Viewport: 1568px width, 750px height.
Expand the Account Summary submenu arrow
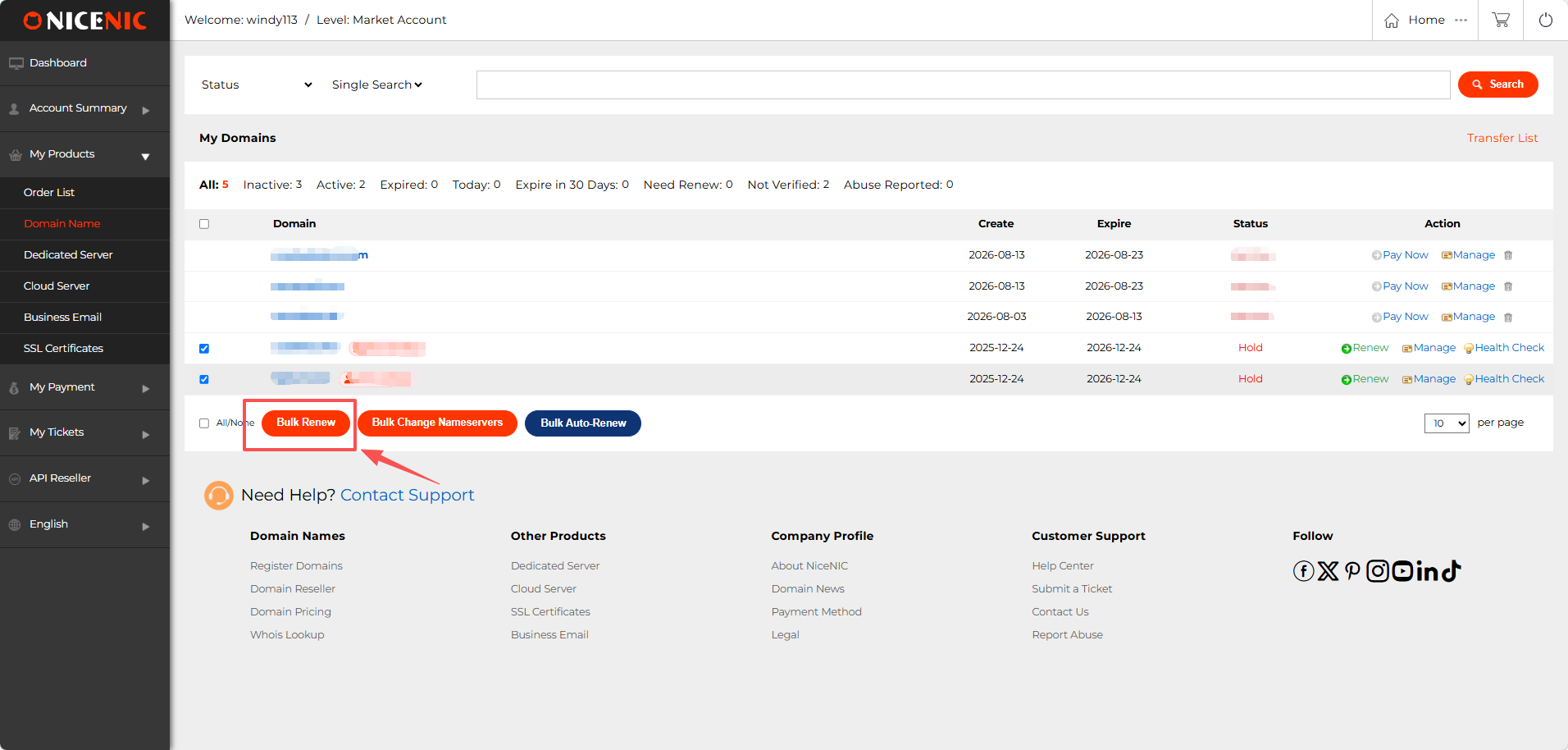(x=146, y=110)
